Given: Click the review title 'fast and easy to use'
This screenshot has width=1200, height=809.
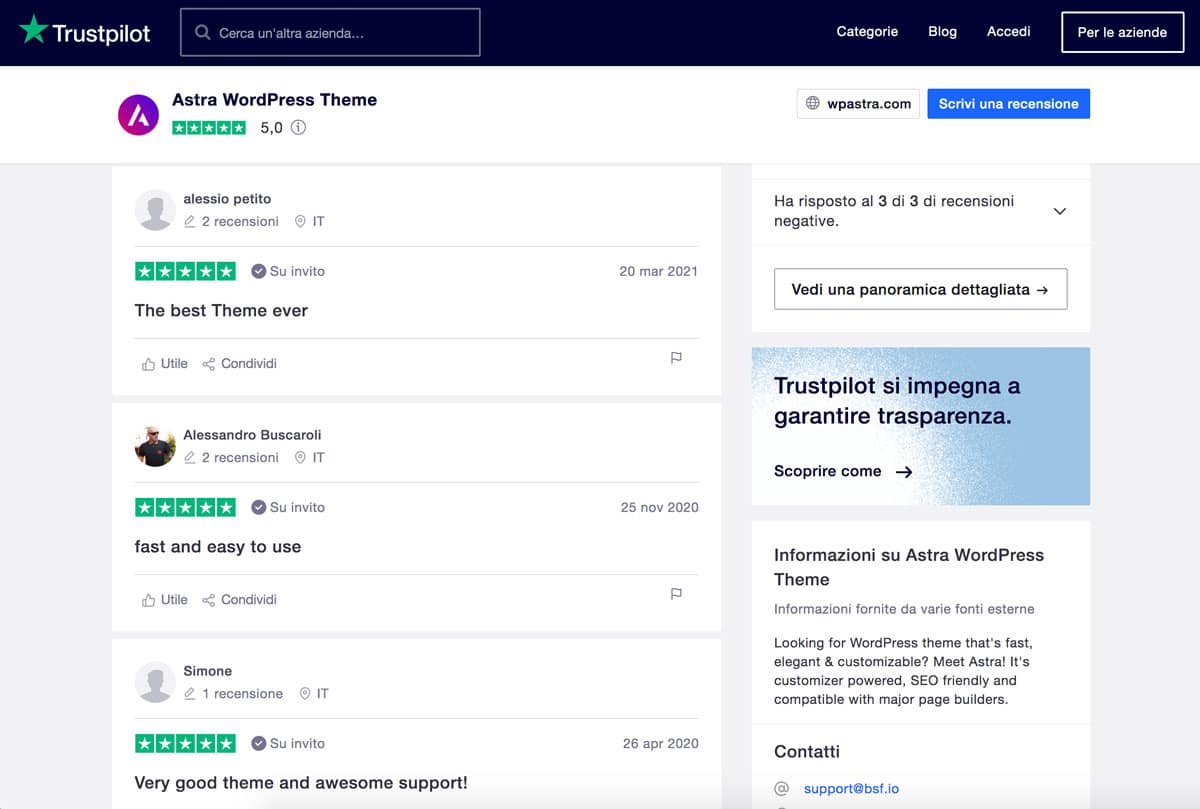Looking at the screenshot, I should [x=218, y=547].
